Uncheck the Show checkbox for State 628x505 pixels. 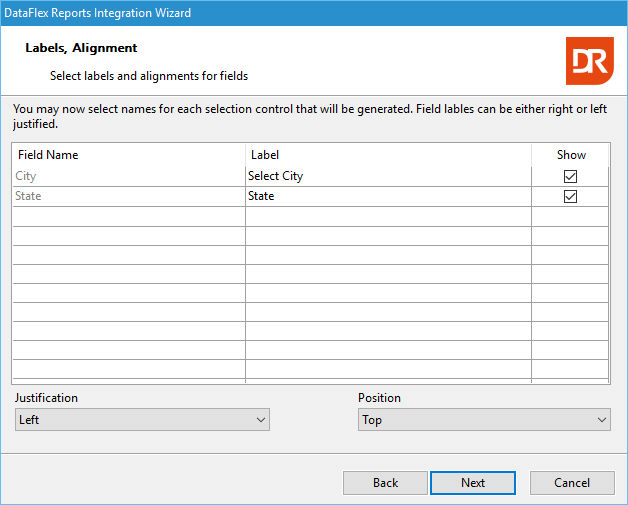point(570,196)
